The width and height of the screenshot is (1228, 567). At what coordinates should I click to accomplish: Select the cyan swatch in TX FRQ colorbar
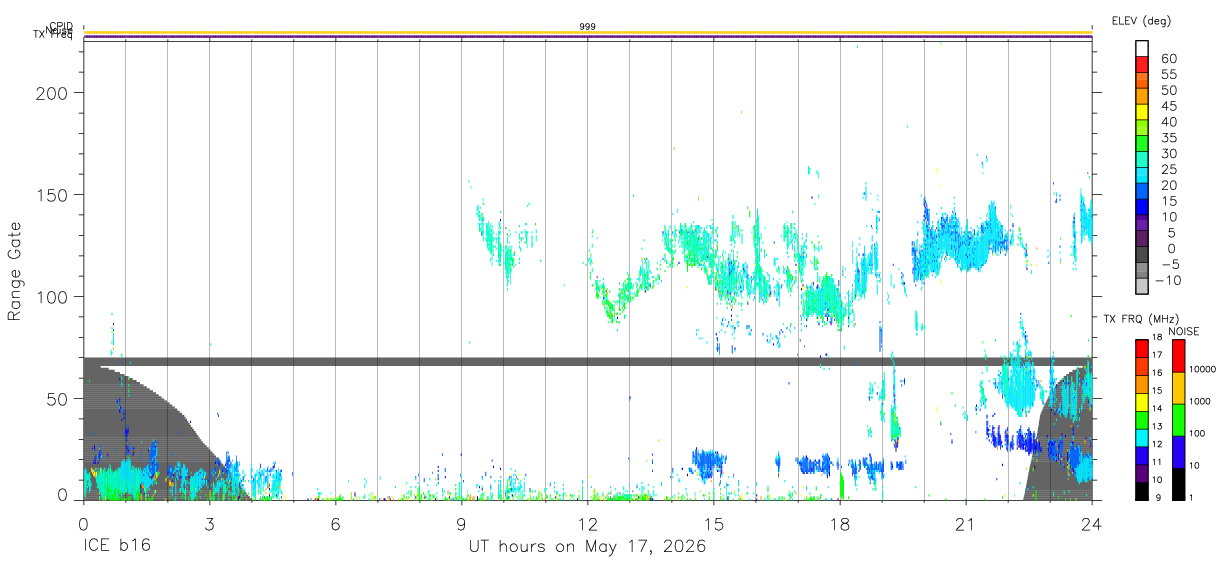tap(1142, 436)
